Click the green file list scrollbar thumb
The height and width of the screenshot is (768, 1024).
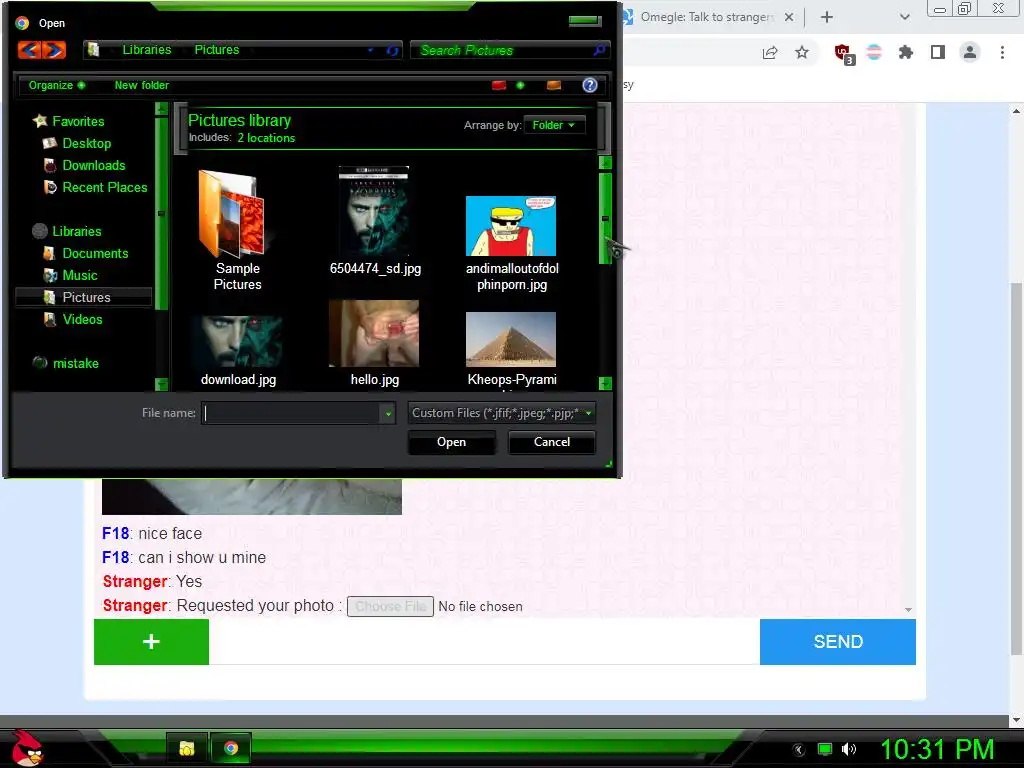605,218
